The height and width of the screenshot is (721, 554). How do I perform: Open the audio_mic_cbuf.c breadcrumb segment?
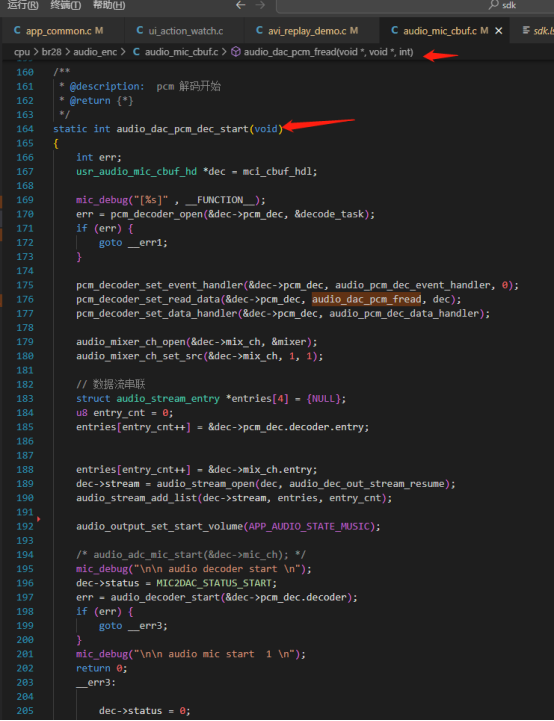tap(181, 52)
